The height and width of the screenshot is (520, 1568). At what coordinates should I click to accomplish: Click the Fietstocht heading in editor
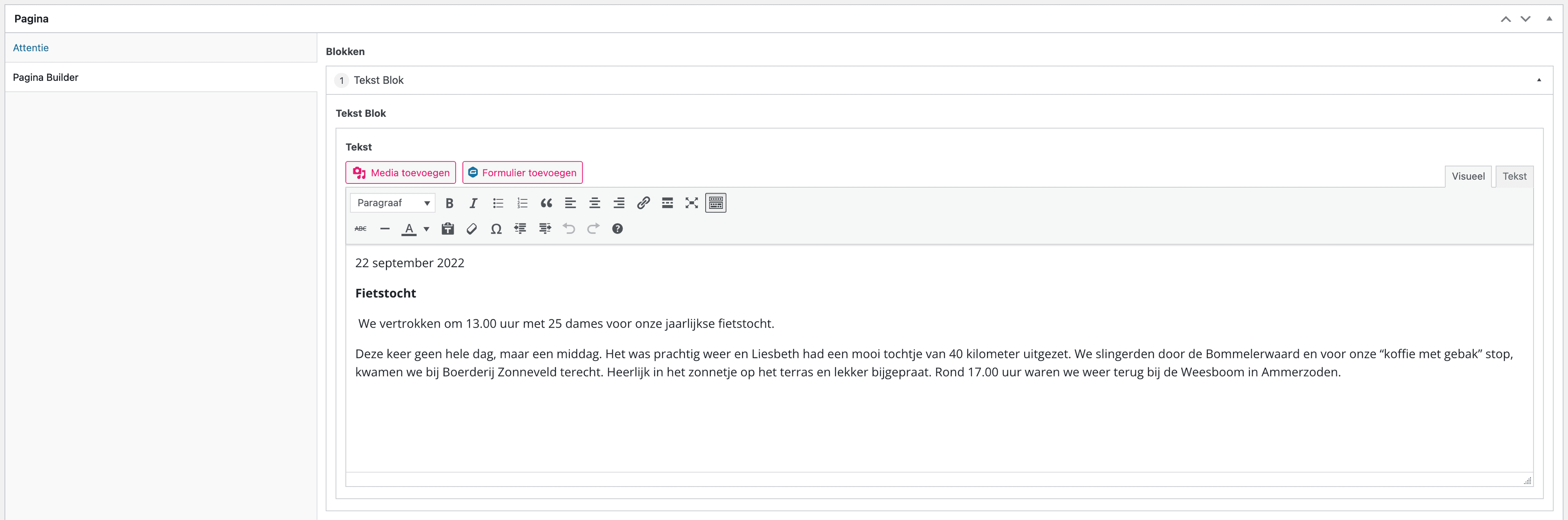385,293
